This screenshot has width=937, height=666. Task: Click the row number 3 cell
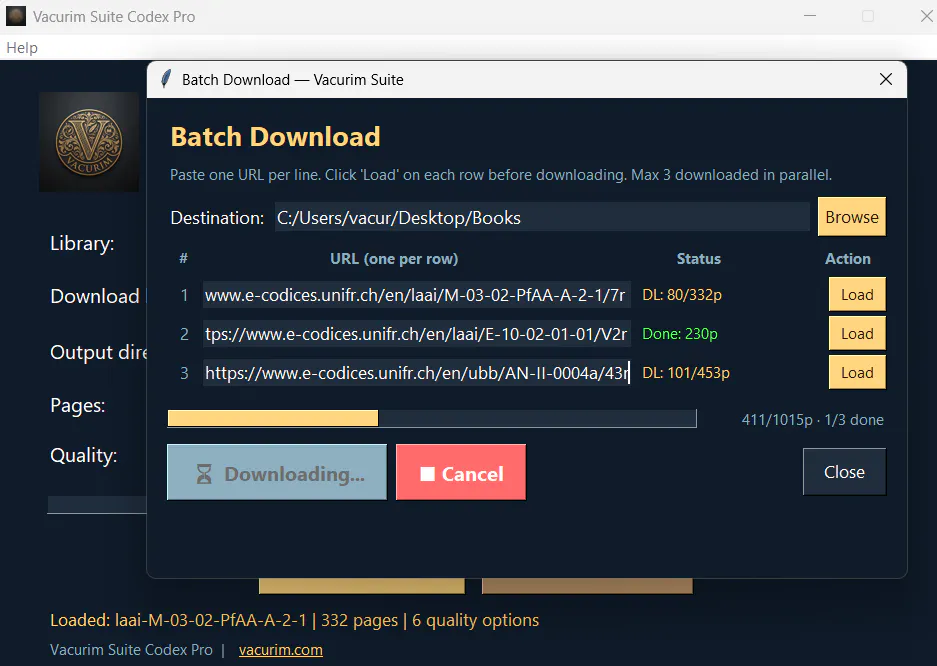pyautogui.click(x=184, y=373)
